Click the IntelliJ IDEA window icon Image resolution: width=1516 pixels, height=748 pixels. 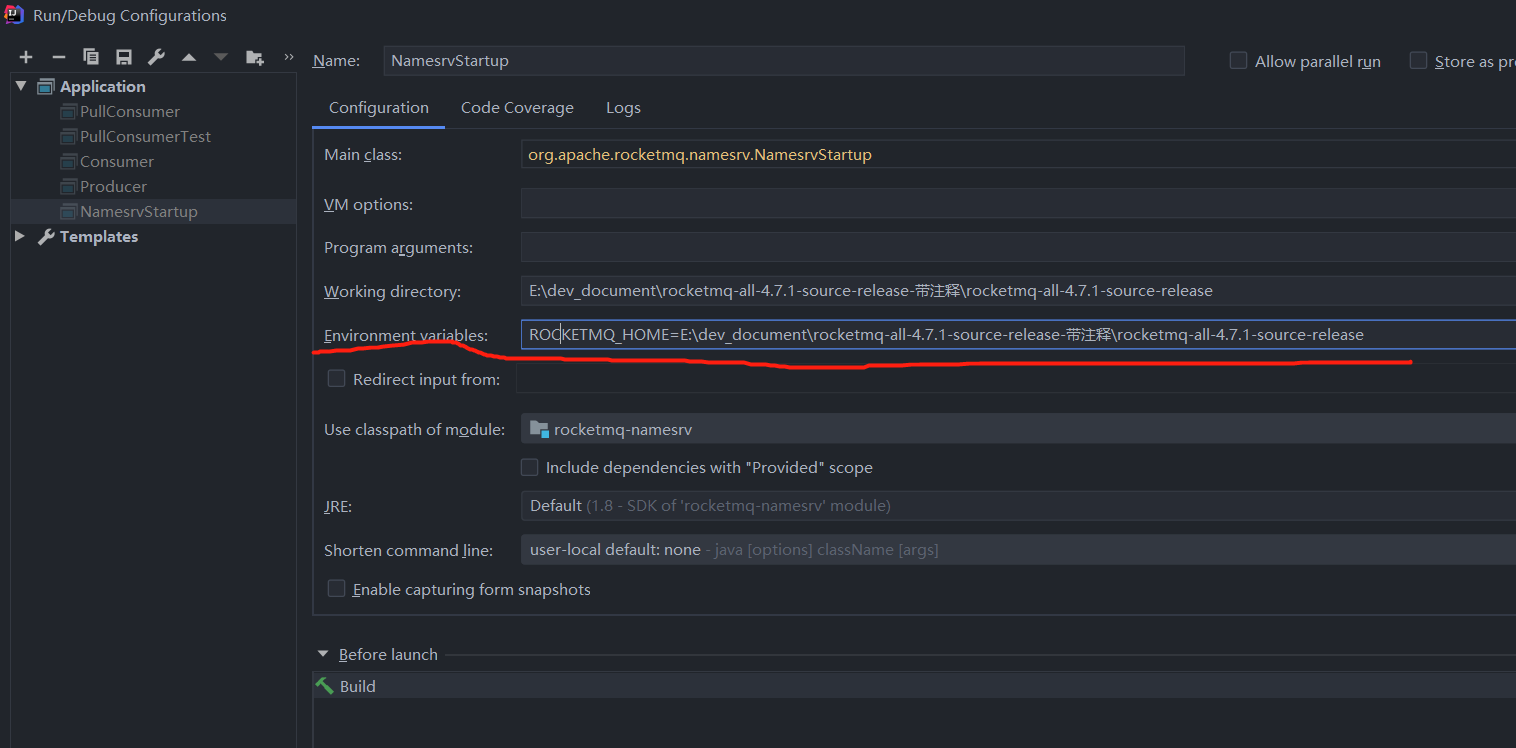point(14,15)
